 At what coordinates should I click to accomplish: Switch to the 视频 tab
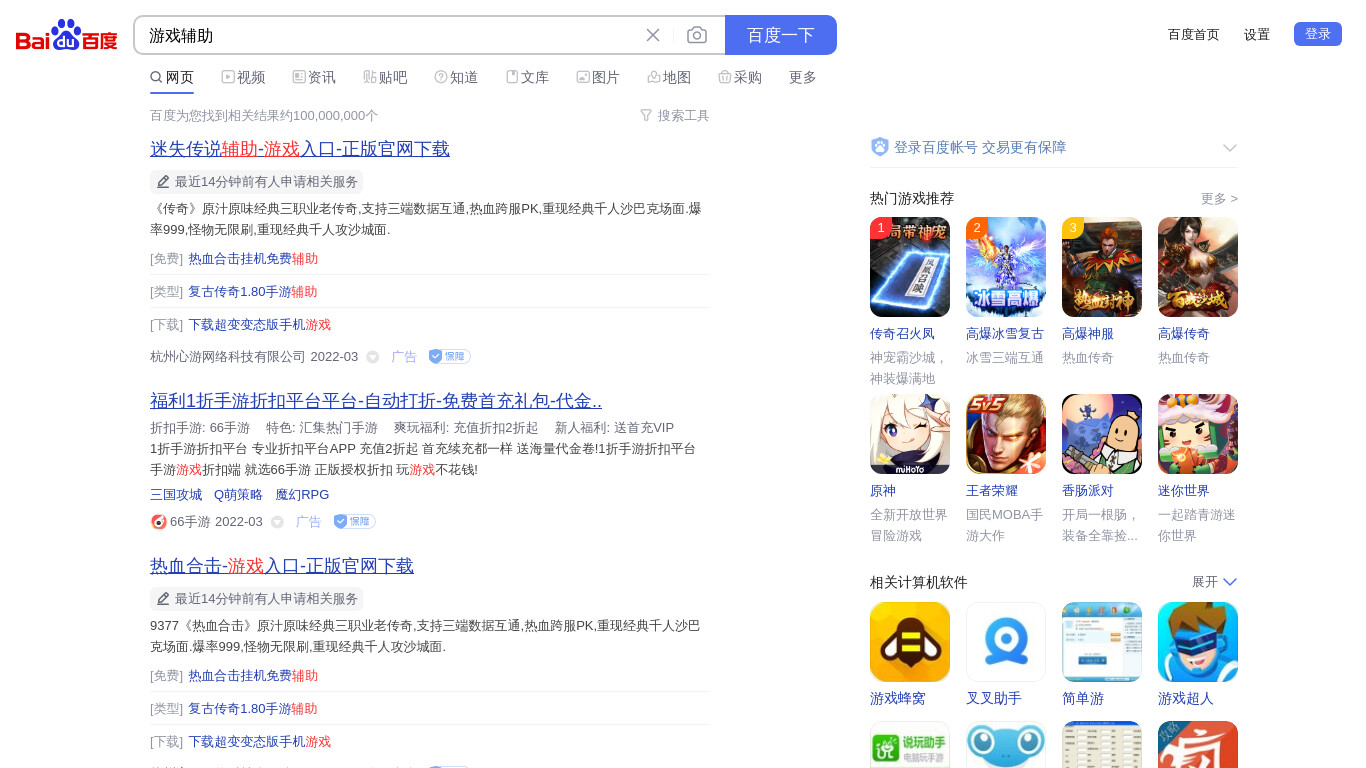[243, 77]
